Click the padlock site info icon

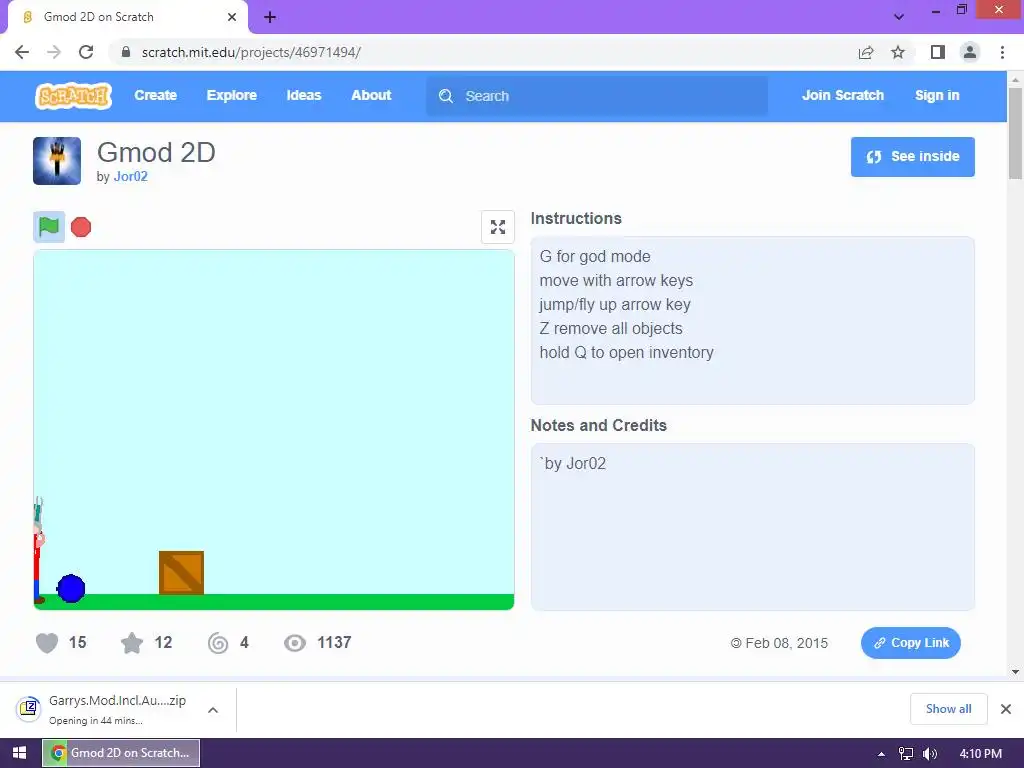coord(126,52)
